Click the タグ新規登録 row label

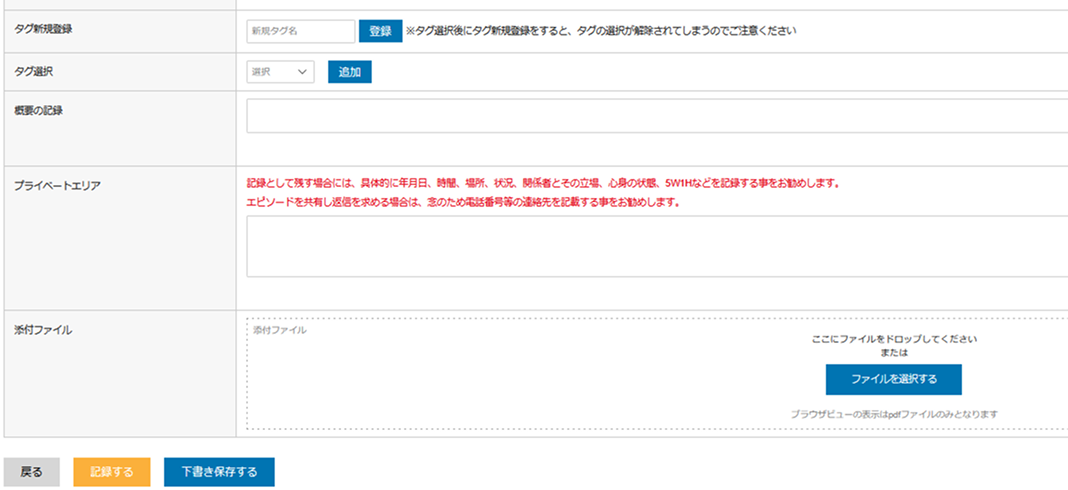point(43,29)
